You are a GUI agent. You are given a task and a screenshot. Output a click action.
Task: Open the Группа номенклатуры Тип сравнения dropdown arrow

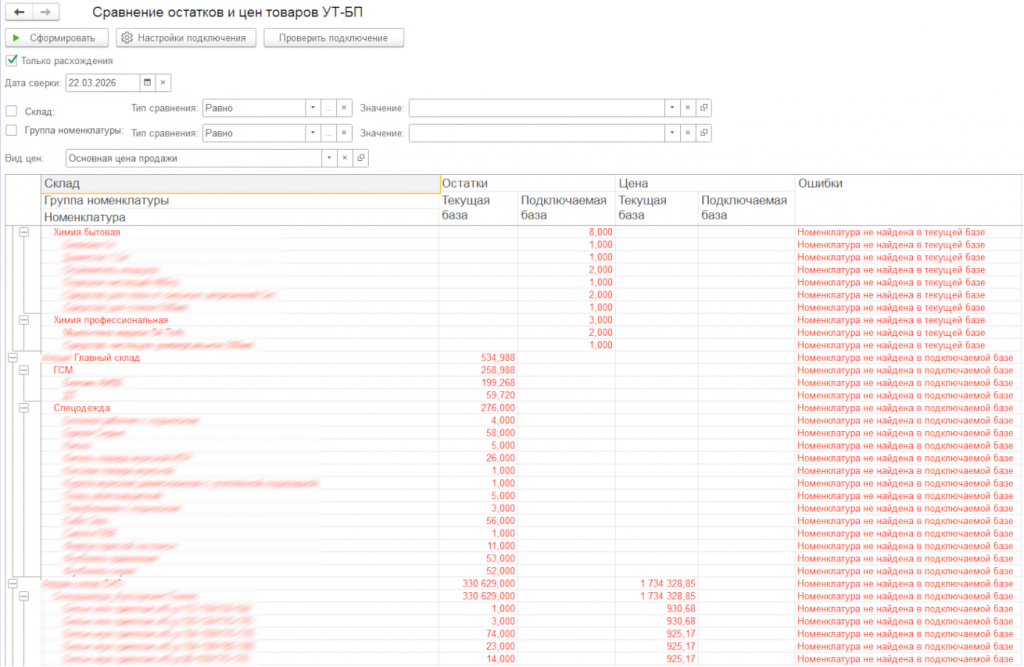(313, 133)
